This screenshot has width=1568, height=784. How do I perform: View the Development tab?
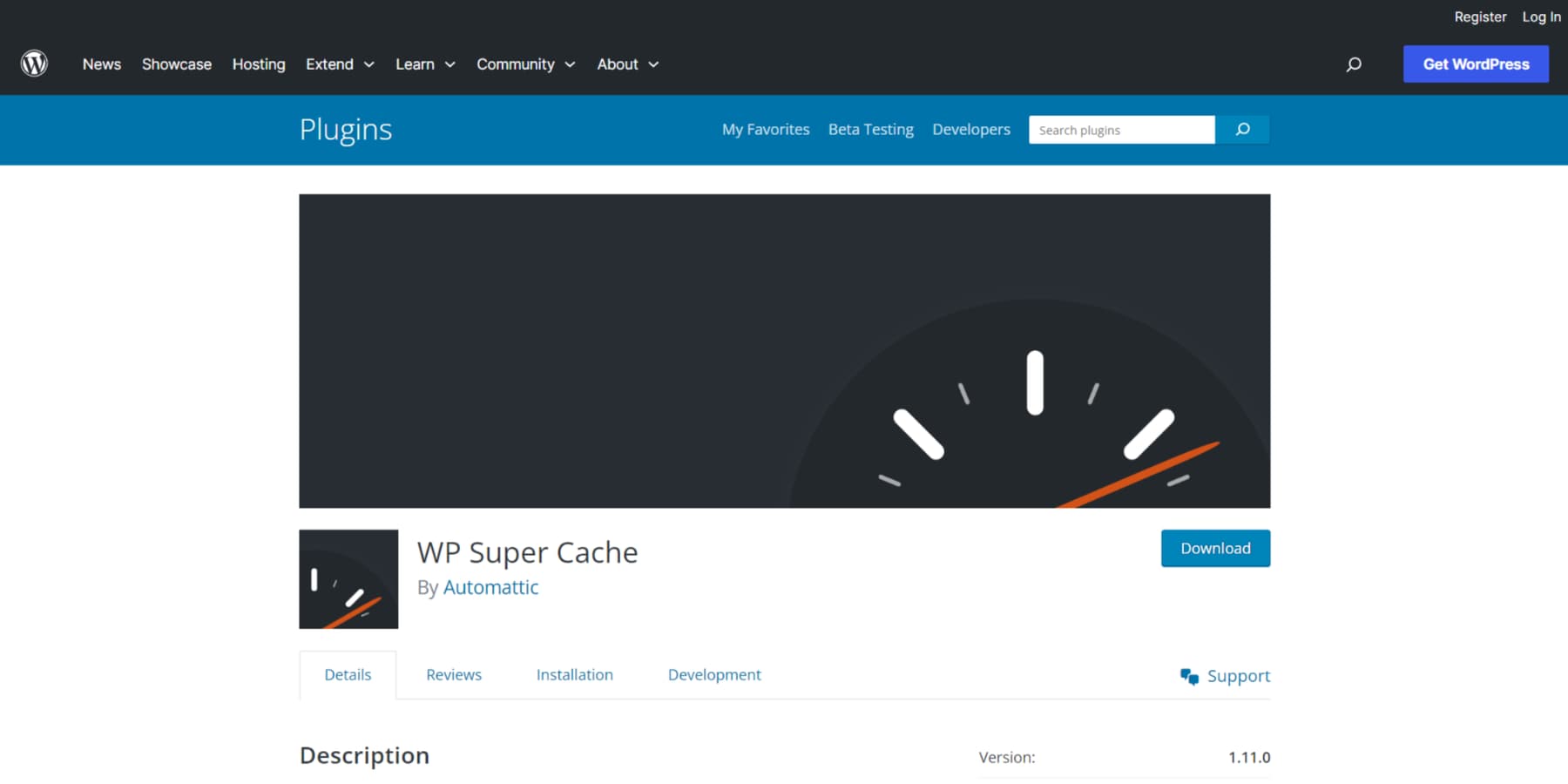point(714,674)
